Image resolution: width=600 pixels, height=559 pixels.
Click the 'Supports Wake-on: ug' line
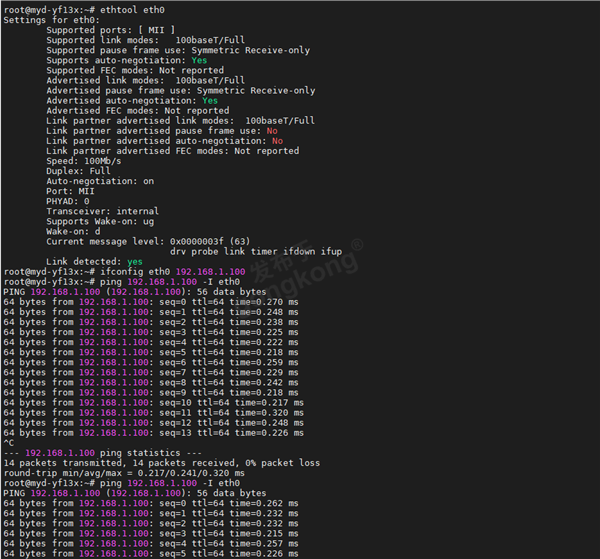(x=100, y=221)
